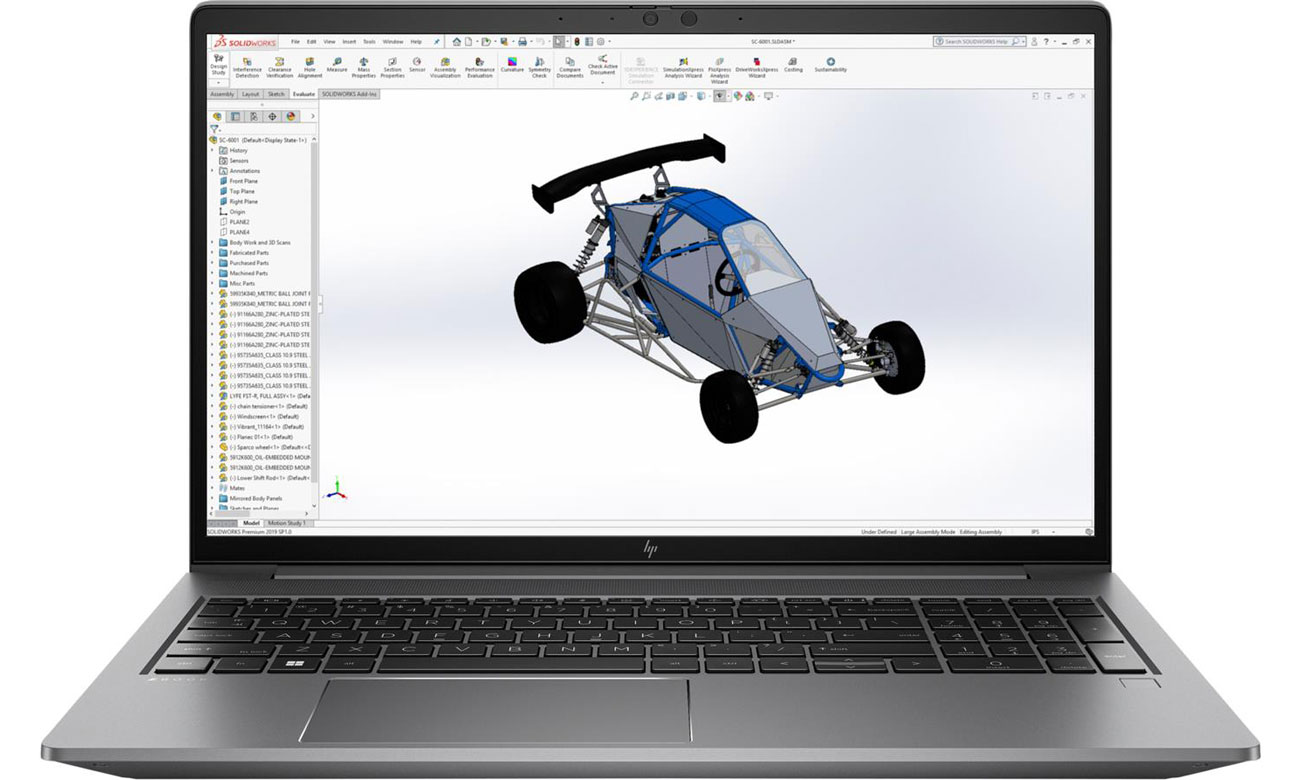Click the Home icon in title toolbar
1300x780 pixels.
tap(457, 42)
